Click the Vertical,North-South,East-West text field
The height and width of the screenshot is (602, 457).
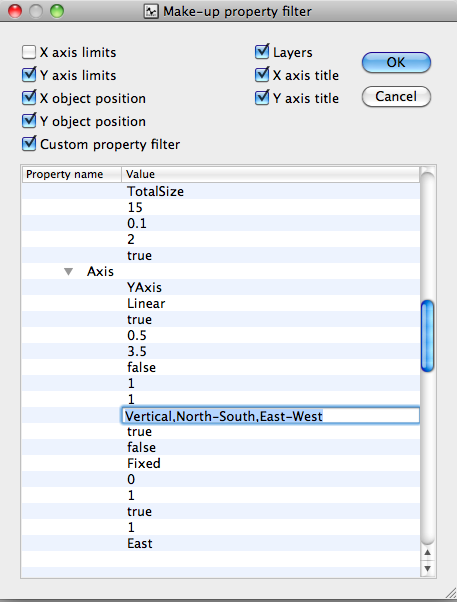point(270,416)
